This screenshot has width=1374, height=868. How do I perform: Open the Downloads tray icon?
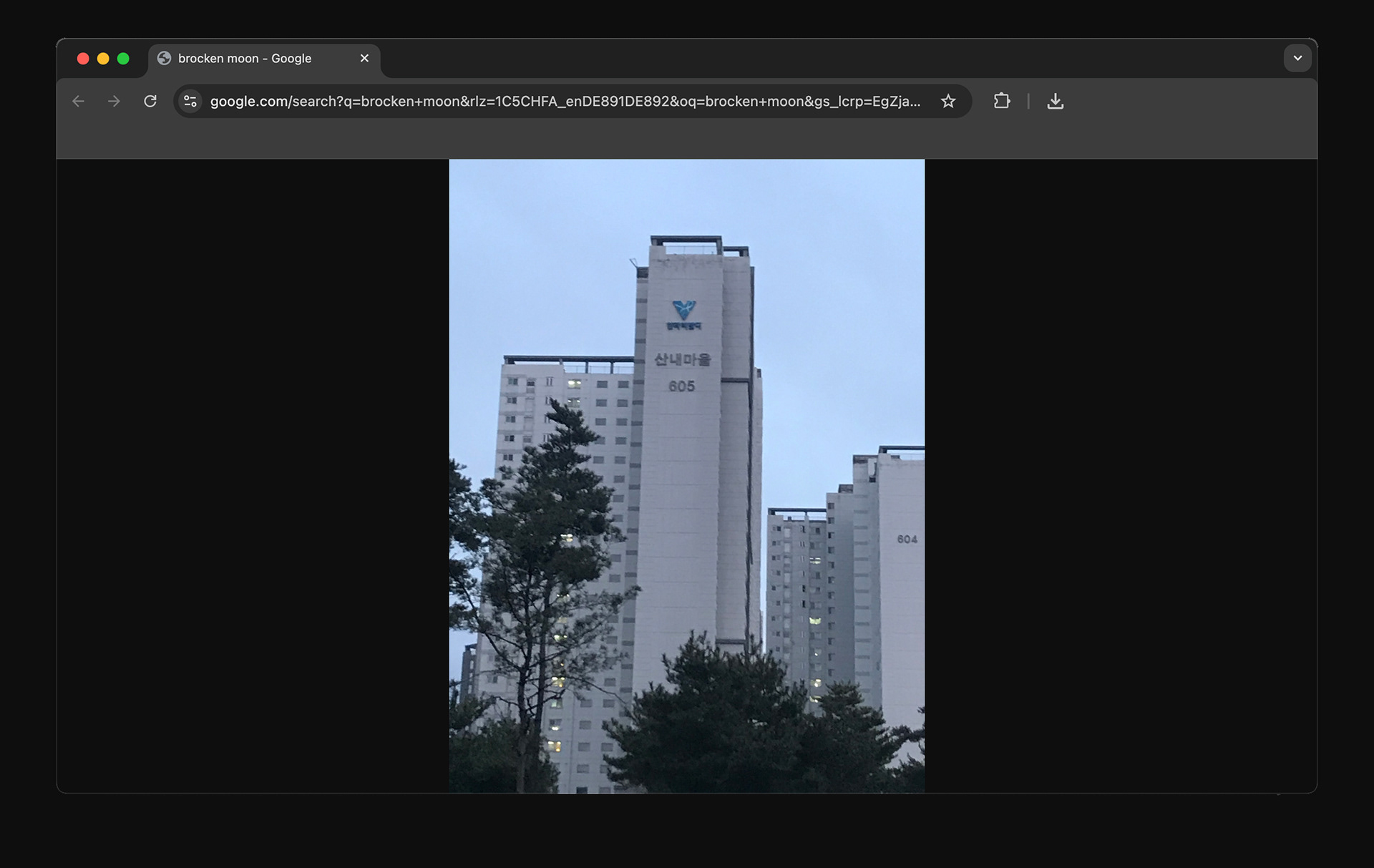coord(1055,102)
